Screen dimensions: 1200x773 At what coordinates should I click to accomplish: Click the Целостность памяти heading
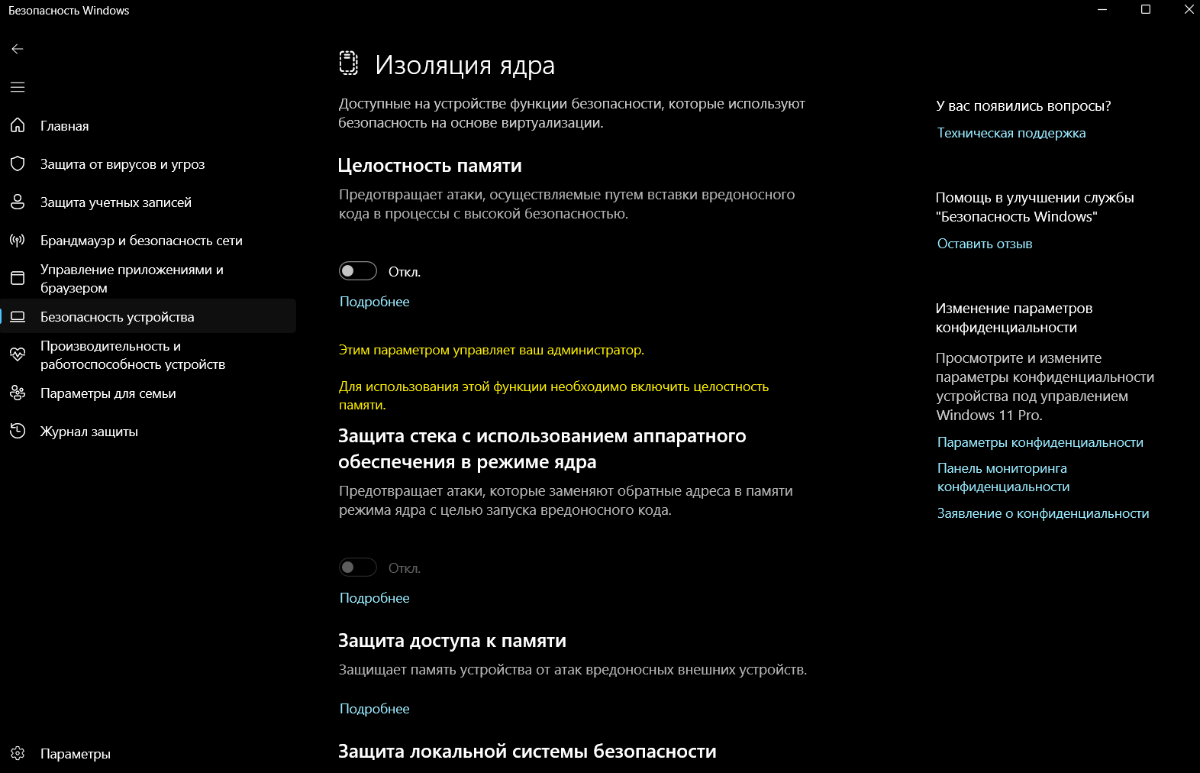[x=430, y=165]
